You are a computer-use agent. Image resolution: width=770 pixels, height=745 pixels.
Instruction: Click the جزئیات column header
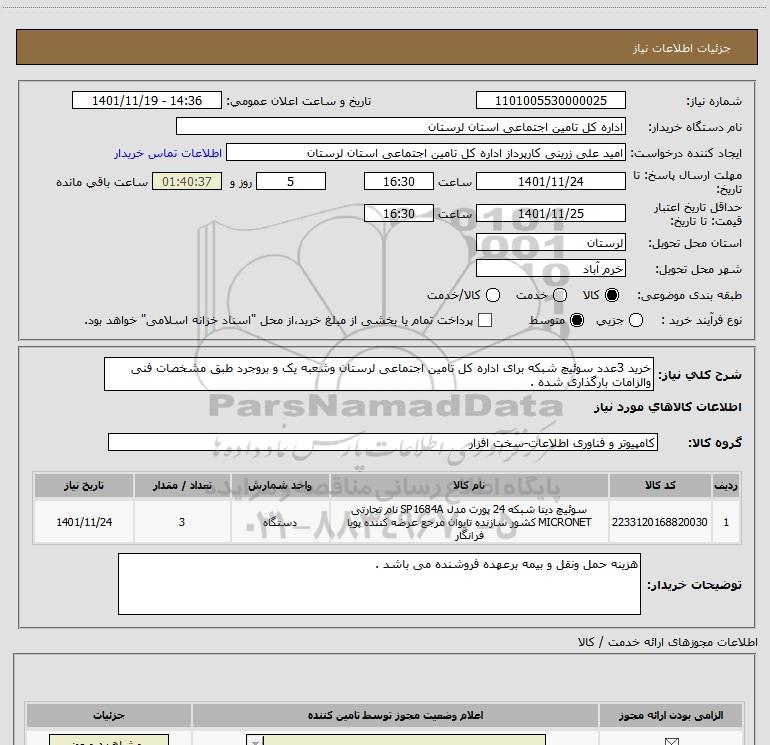click(x=109, y=715)
